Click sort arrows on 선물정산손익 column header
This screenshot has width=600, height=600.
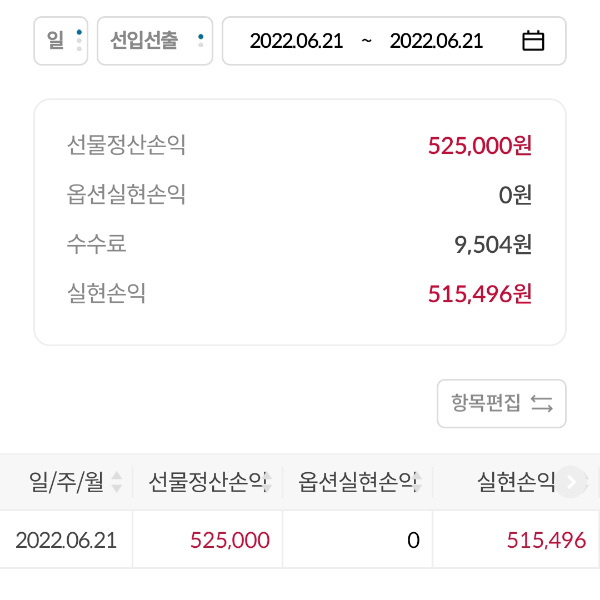(x=270, y=483)
